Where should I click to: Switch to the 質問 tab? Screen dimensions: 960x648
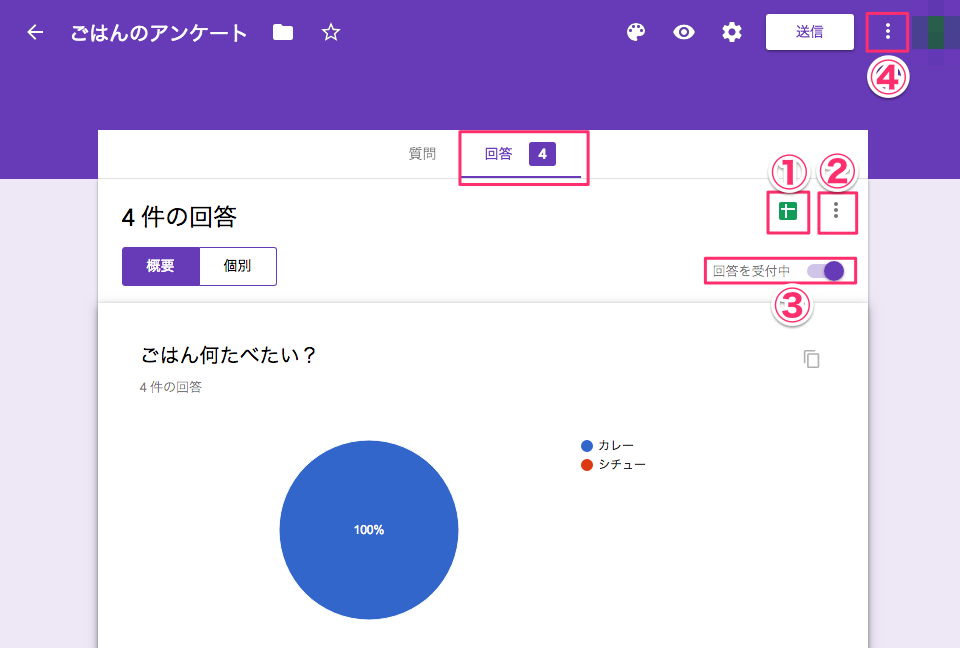tap(422, 154)
